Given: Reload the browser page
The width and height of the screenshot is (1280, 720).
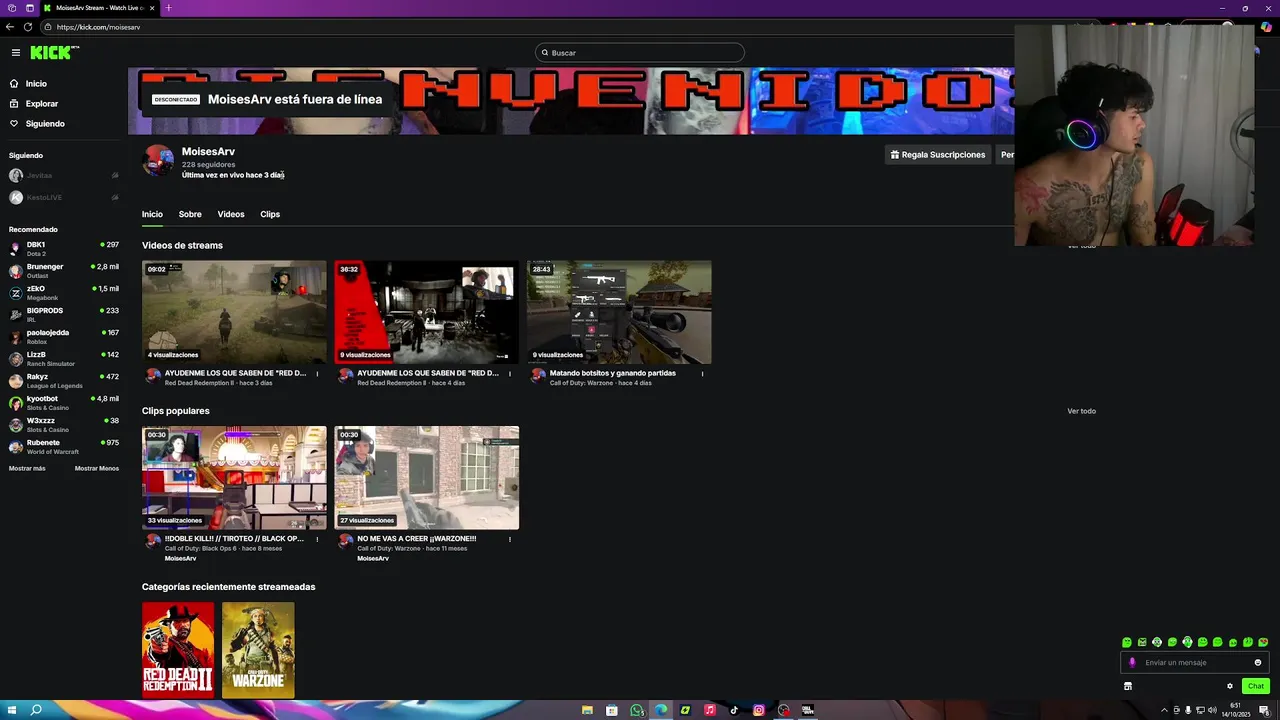Looking at the screenshot, I should (27, 27).
